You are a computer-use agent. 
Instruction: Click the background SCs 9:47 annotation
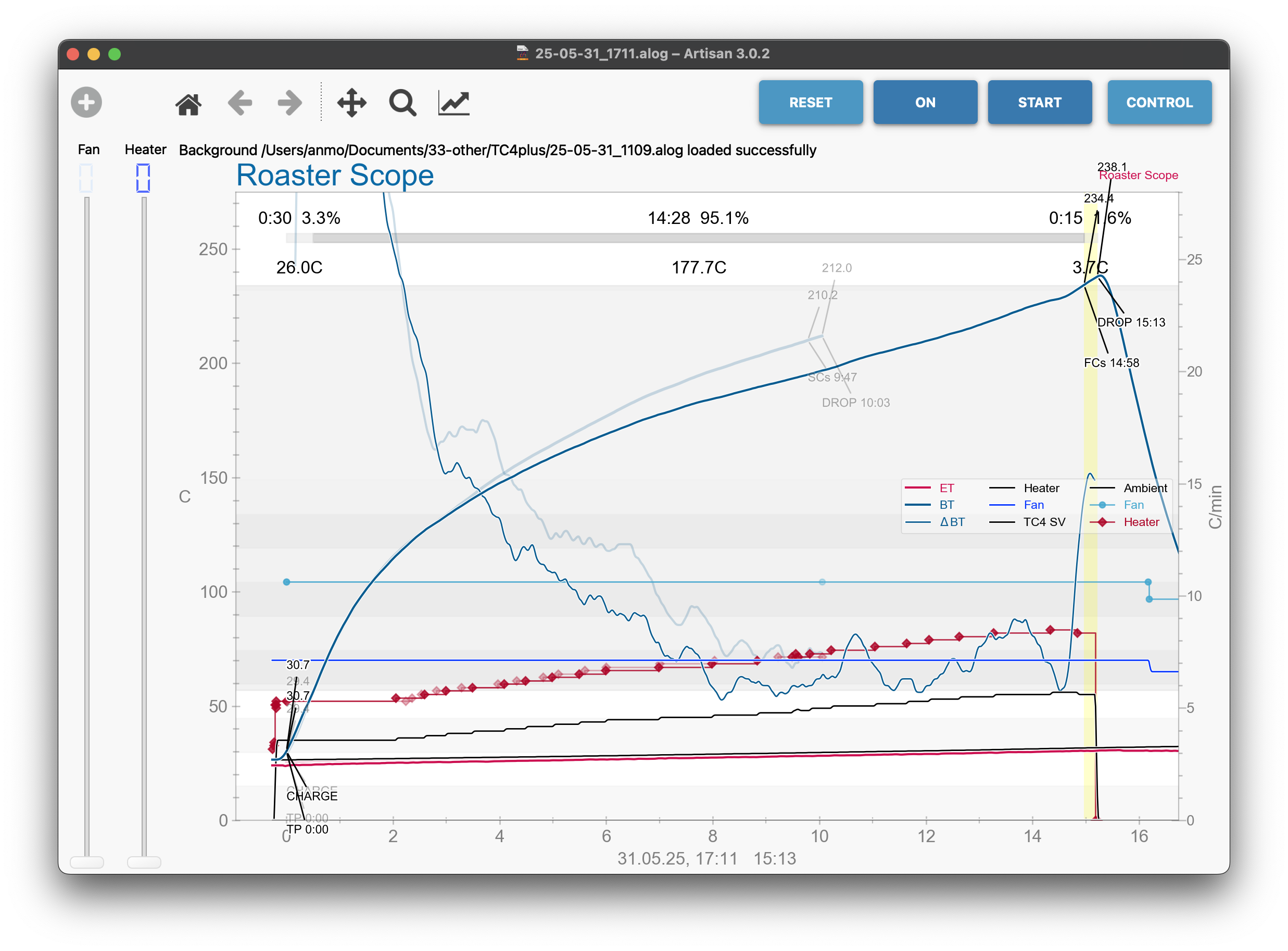pyautogui.click(x=832, y=378)
